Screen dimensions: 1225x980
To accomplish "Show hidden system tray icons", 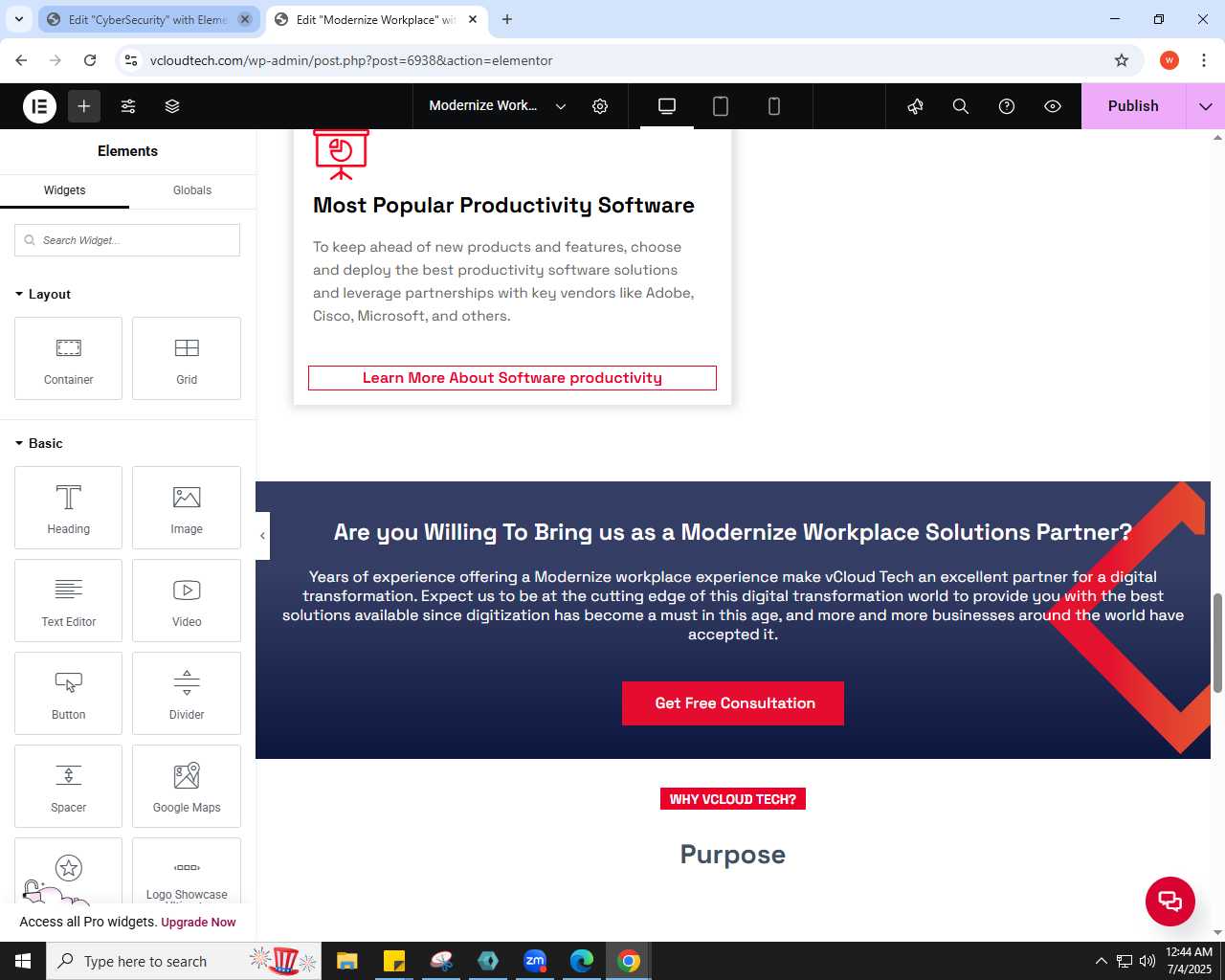I will click(x=1101, y=961).
